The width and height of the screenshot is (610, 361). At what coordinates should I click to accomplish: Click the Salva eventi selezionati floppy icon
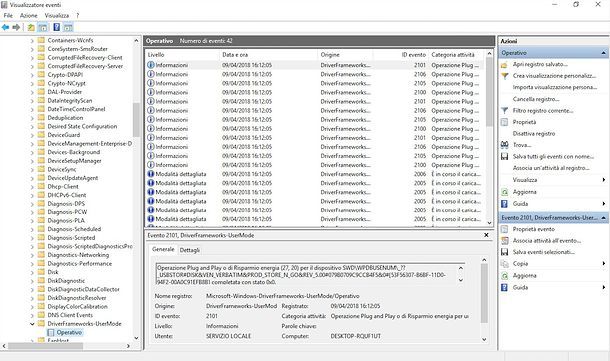(x=504, y=252)
